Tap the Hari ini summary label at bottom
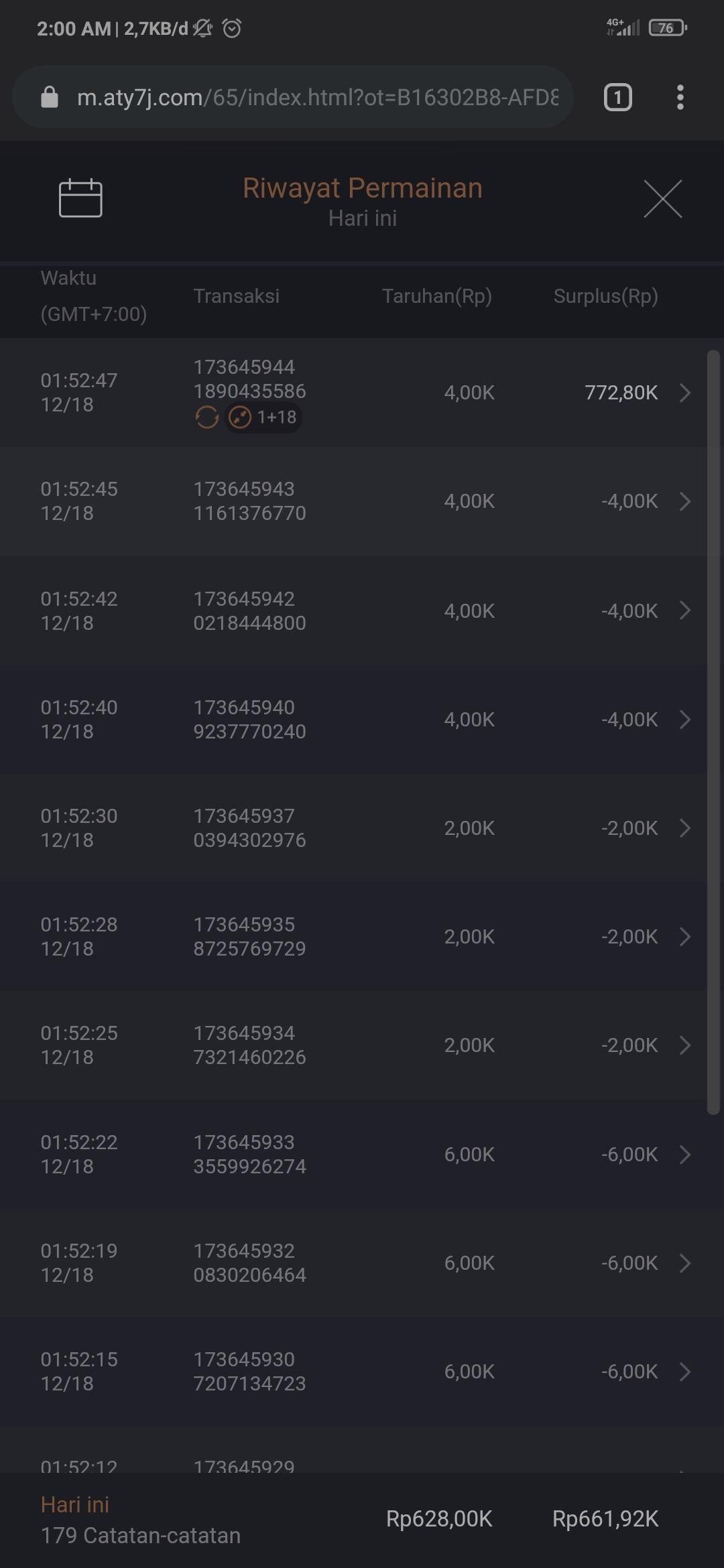 (75, 1504)
